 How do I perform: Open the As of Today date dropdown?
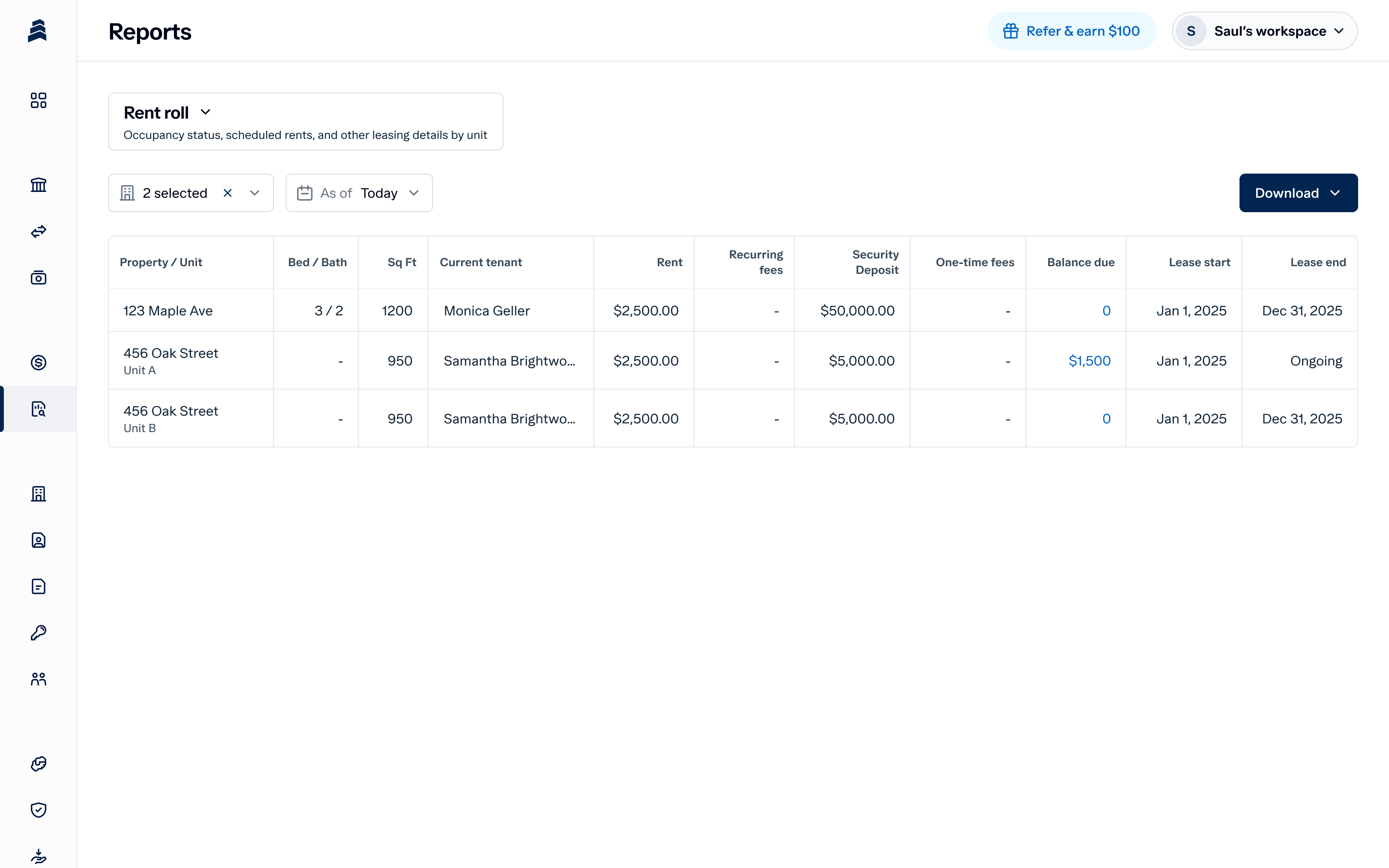(359, 193)
